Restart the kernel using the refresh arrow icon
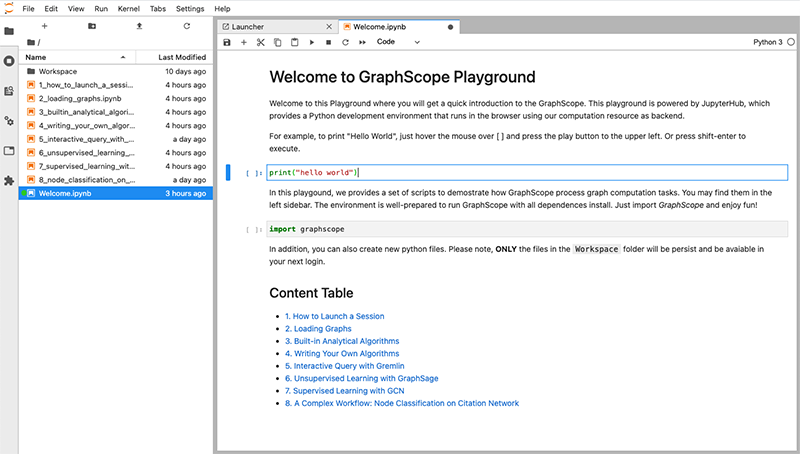The width and height of the screenshot is (800, 454). [x=346, y=43]
